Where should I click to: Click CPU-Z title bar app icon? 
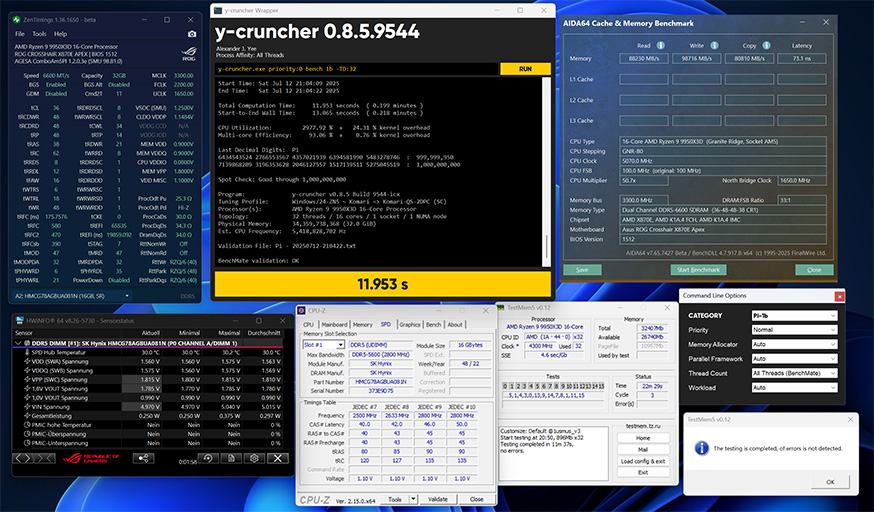coord(302,310)
